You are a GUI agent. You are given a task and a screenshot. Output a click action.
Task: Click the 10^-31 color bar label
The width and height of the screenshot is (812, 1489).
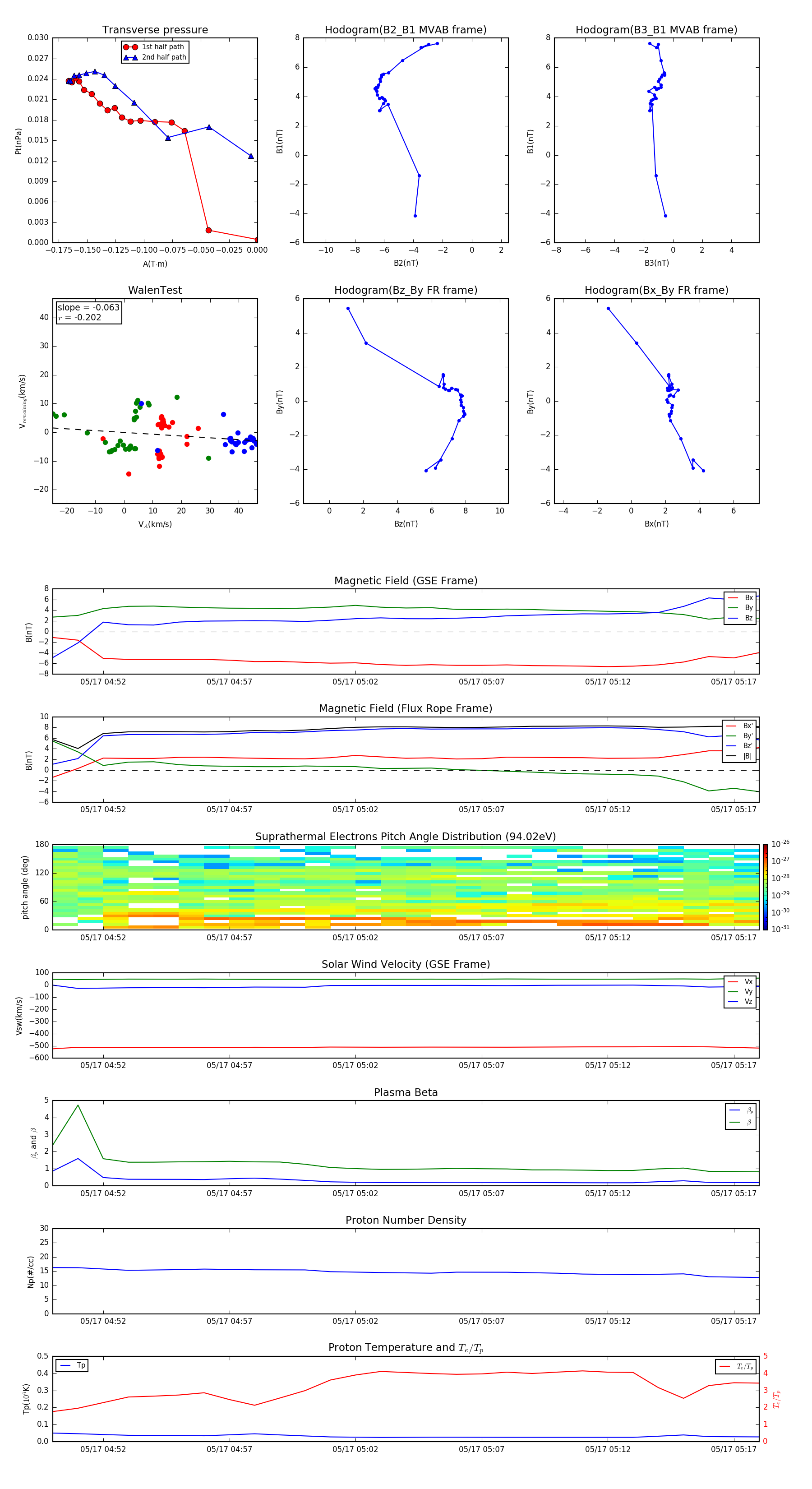(x=780, y=929)
